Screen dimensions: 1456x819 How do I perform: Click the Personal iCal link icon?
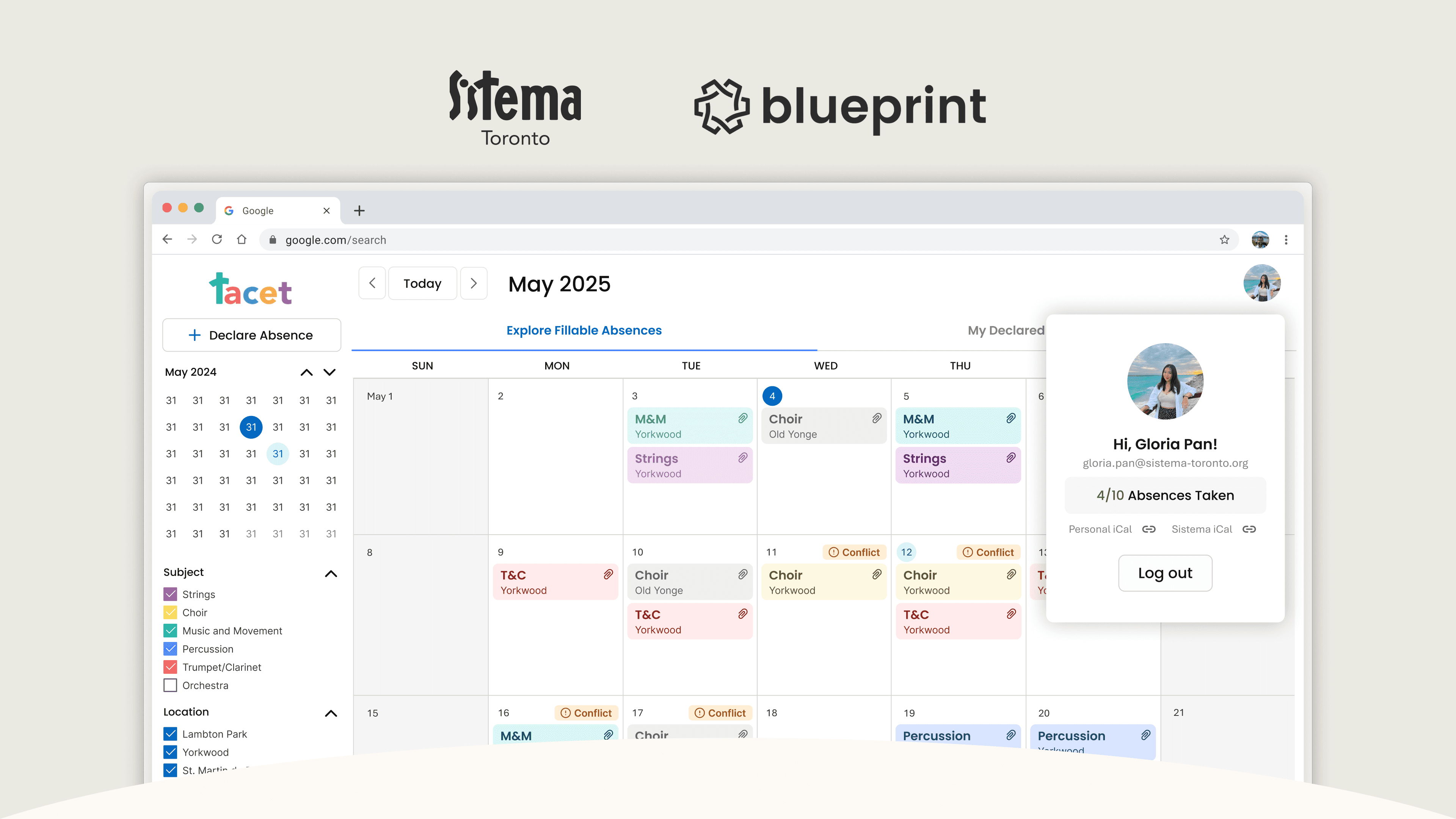pyautogui.click(x=1148, y=529)
